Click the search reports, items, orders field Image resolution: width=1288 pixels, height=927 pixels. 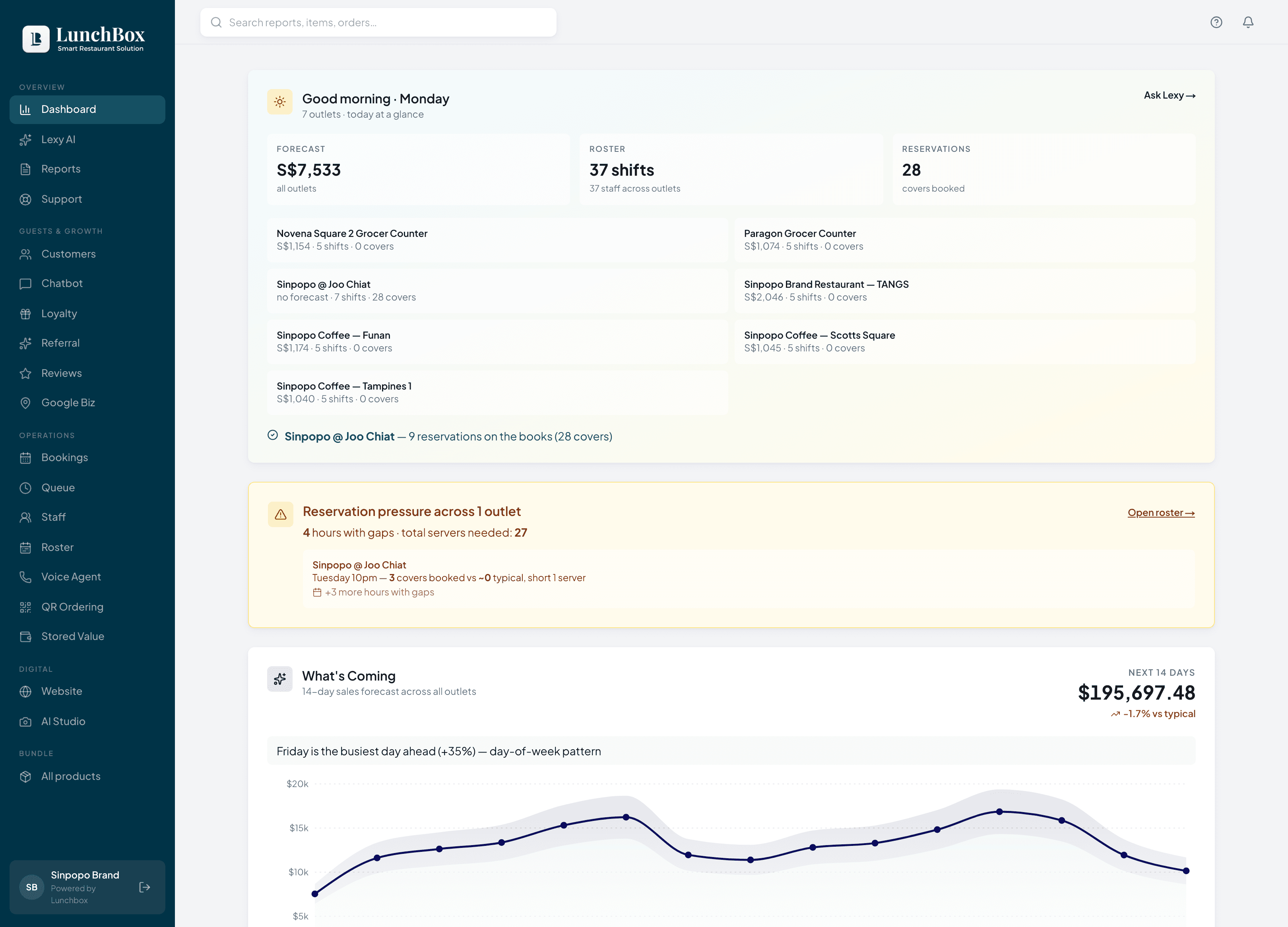tap(378, 22)
